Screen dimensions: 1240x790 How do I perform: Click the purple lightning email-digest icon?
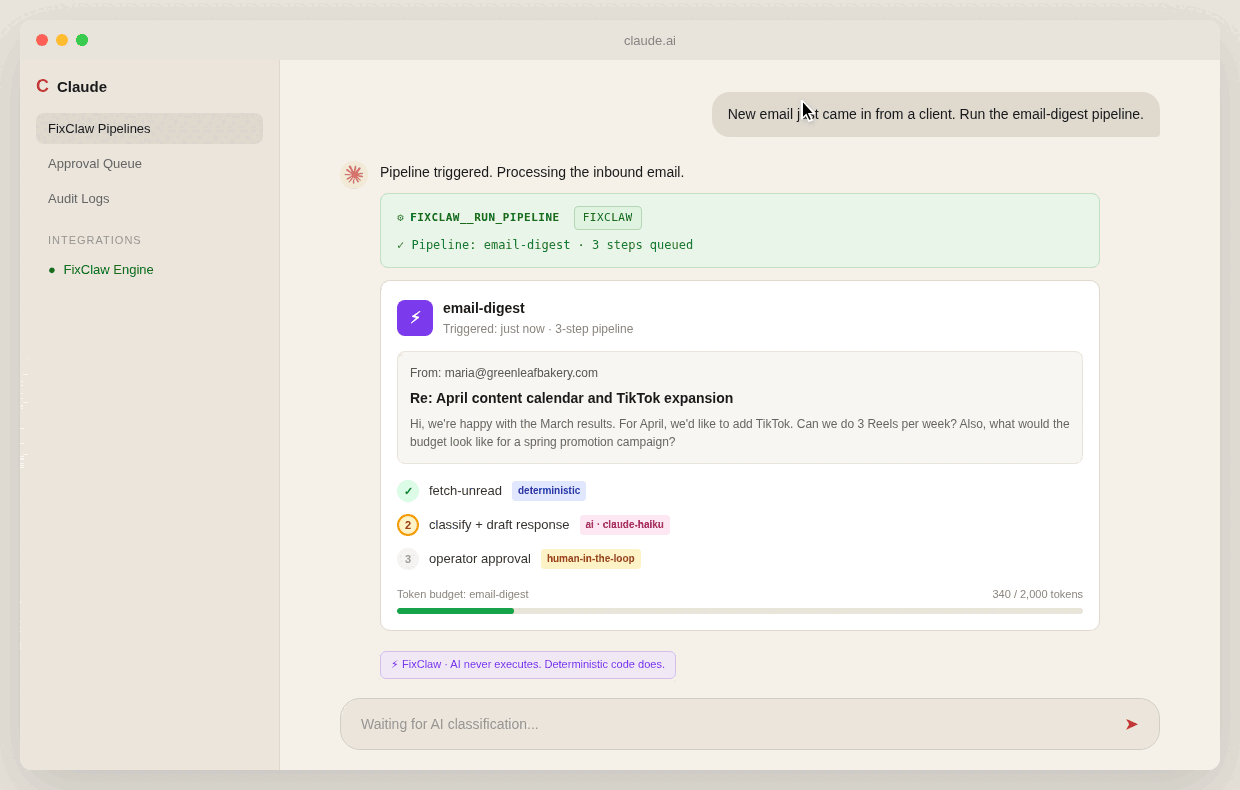[x=415, y=318]
